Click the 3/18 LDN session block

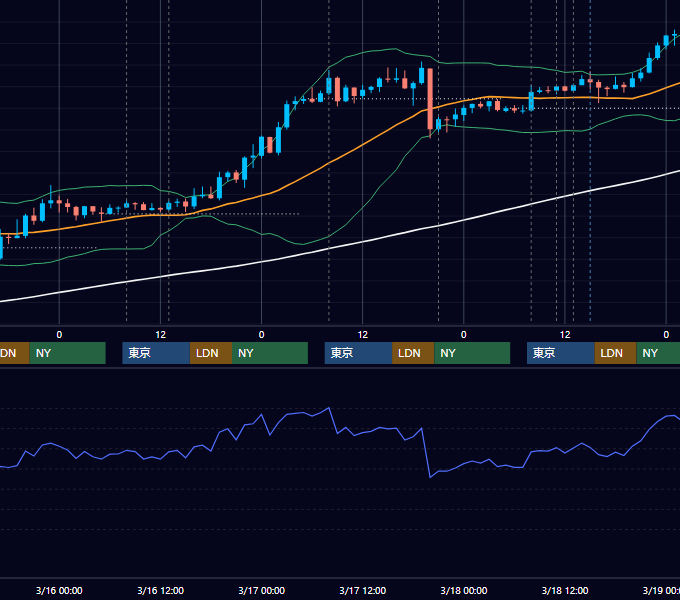[x=615, y=353]
